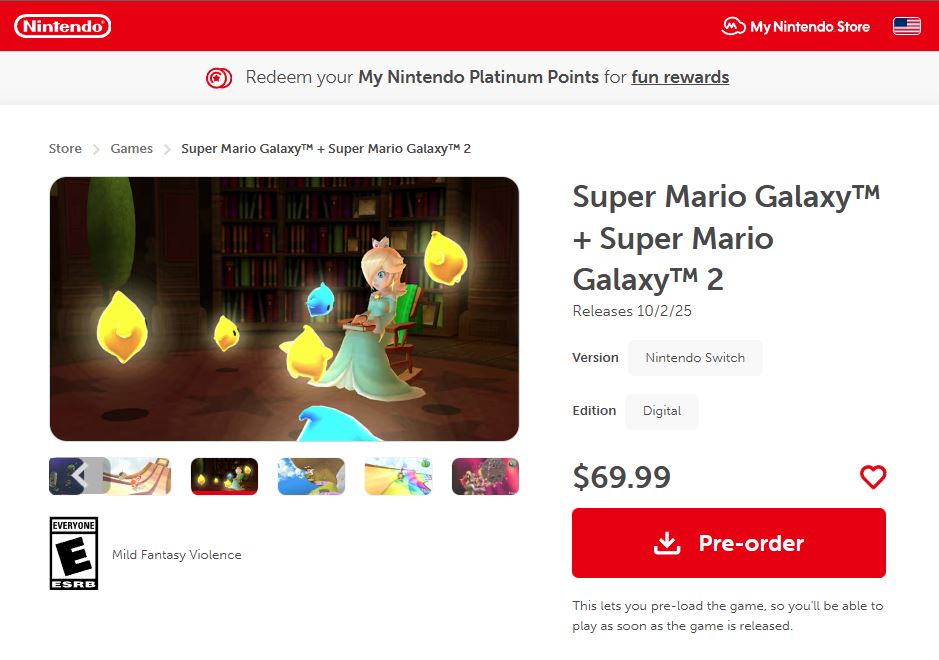Screen dimensions: 939x660
Task: Go to Store breadcrumb
Action: pyautogui.click(x=65, y=149)
